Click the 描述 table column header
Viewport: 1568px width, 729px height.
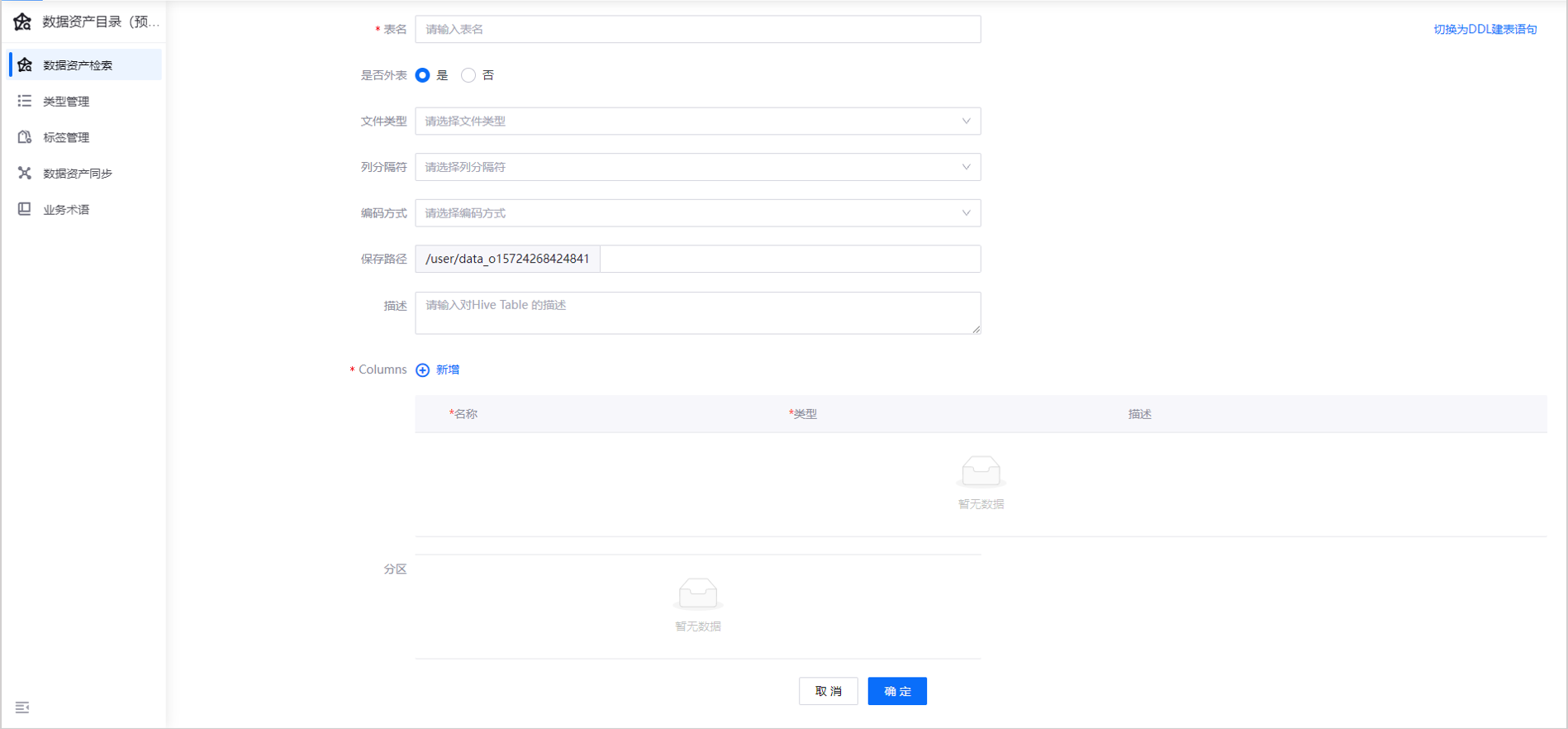point(1140,414)
